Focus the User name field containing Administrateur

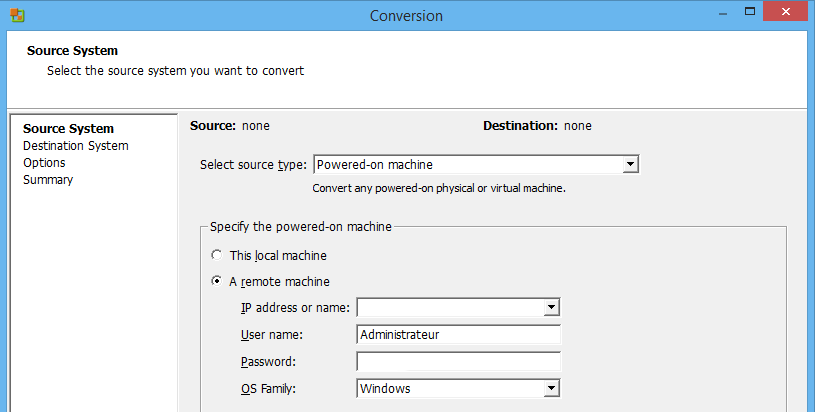point(458,335)
